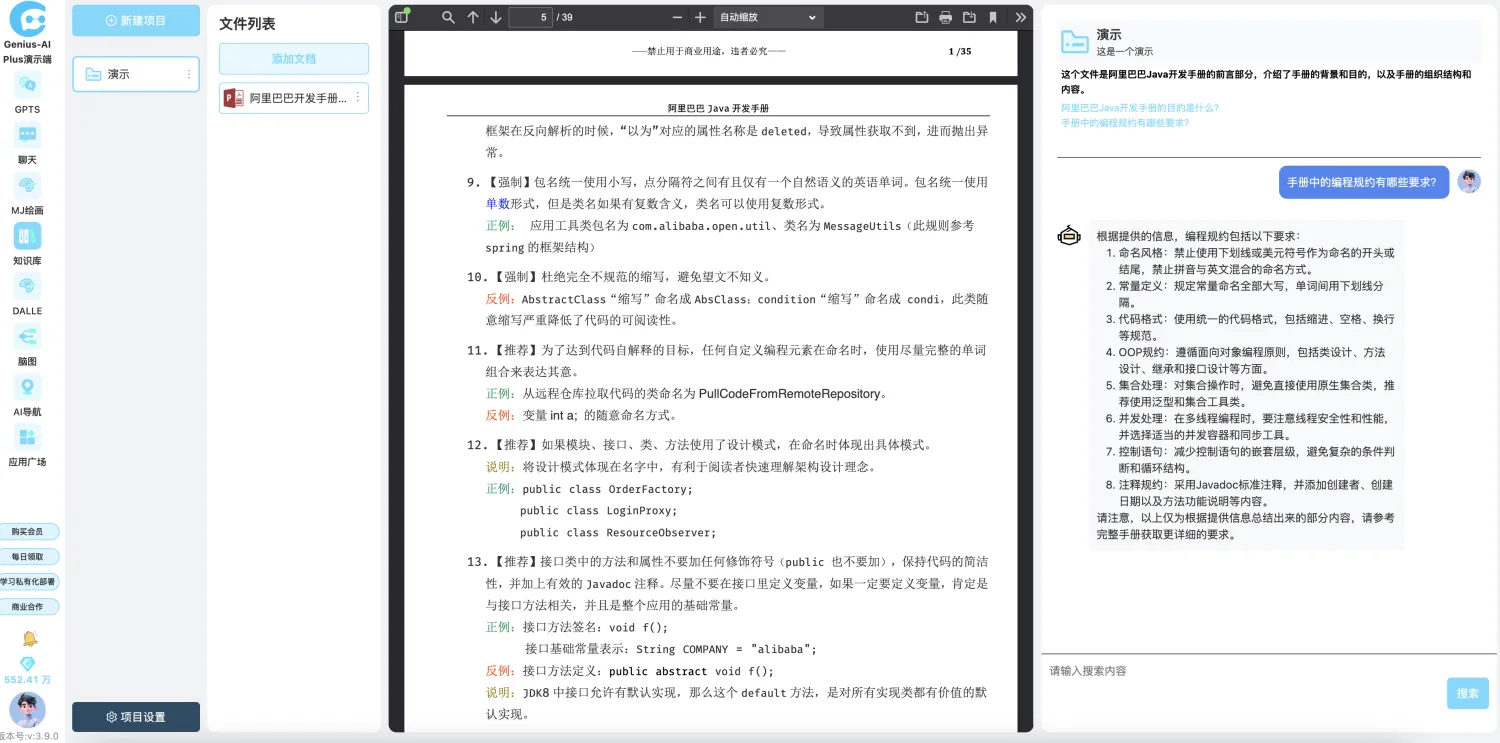The width and height of the screenshot is (1500, 743).
Task: Zoom out the PDF with minus
Action: coord(677,17)
